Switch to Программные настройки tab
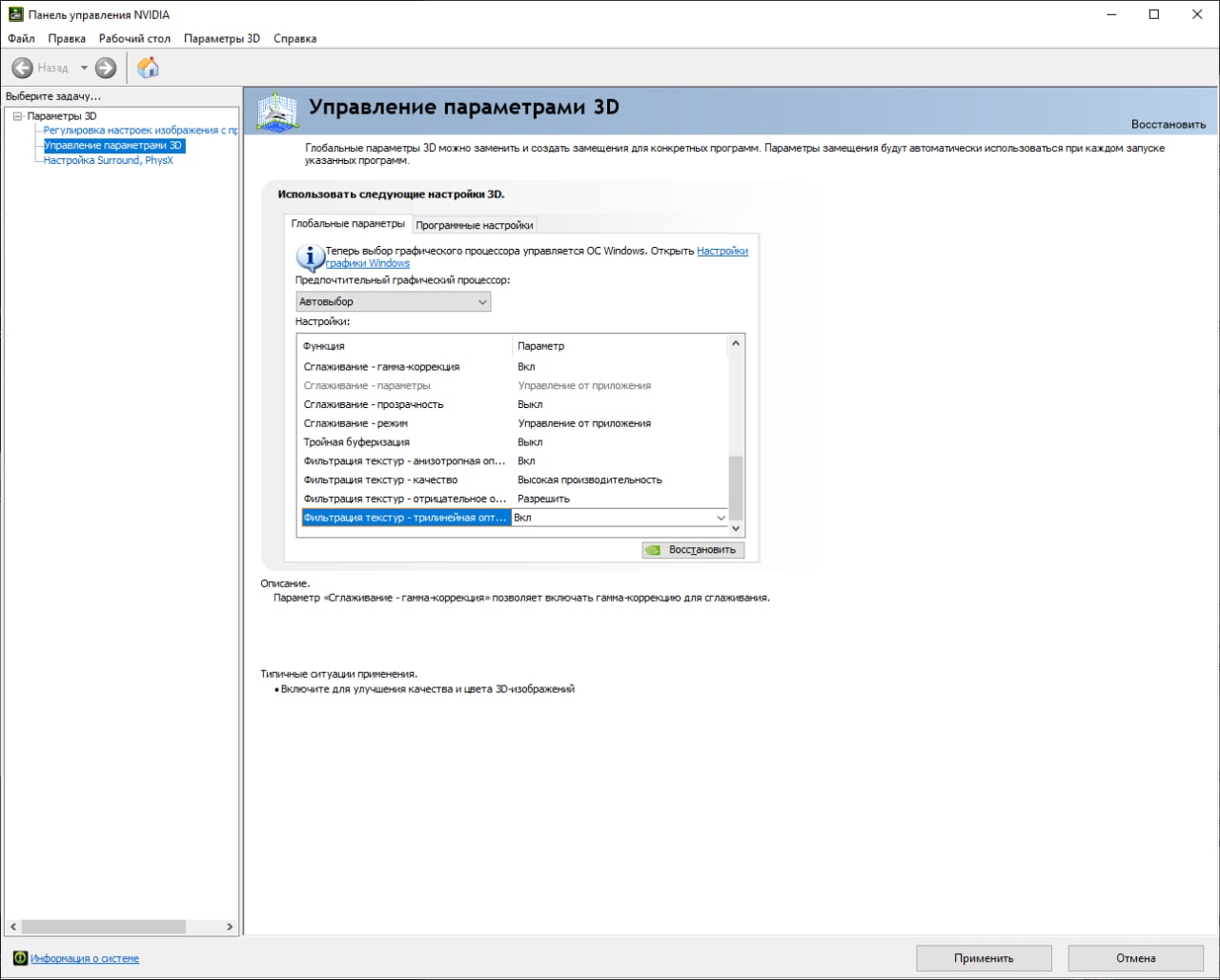 point(475,225)
